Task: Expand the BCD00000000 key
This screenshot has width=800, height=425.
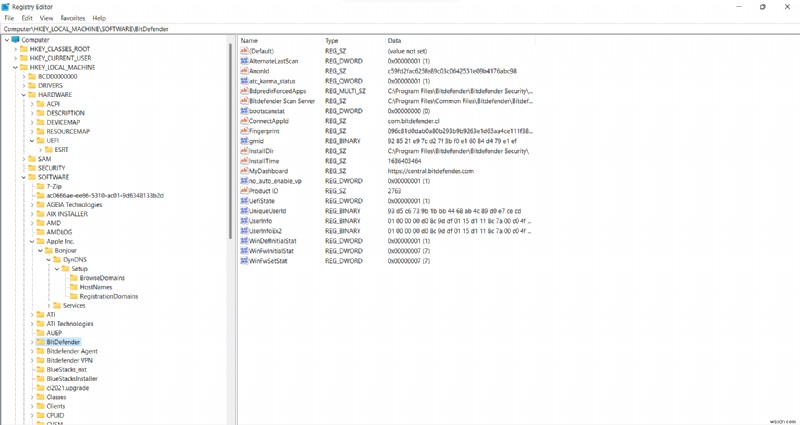Action: pyautogui.click(x=23, y=77)
